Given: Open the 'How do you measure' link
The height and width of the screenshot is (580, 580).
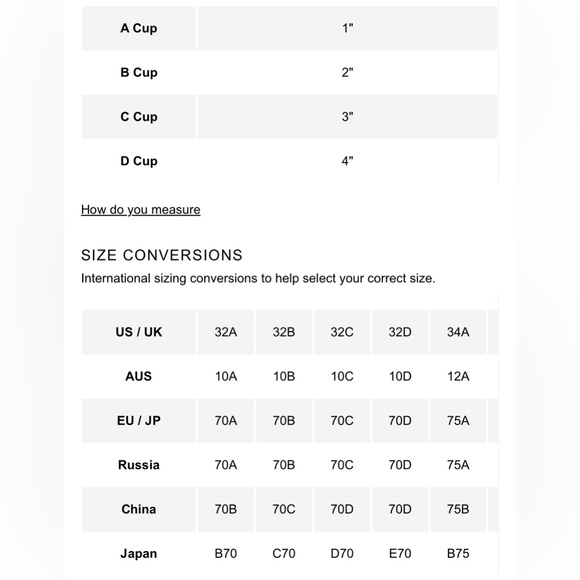Looking at the screenshot, I should tap(141, 210).
